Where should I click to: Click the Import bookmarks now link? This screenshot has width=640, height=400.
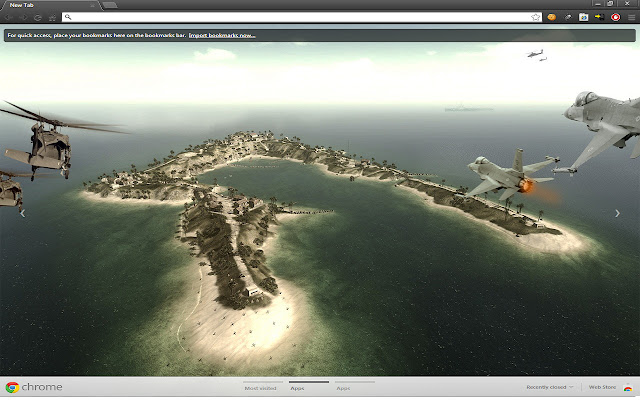(223, 35)
